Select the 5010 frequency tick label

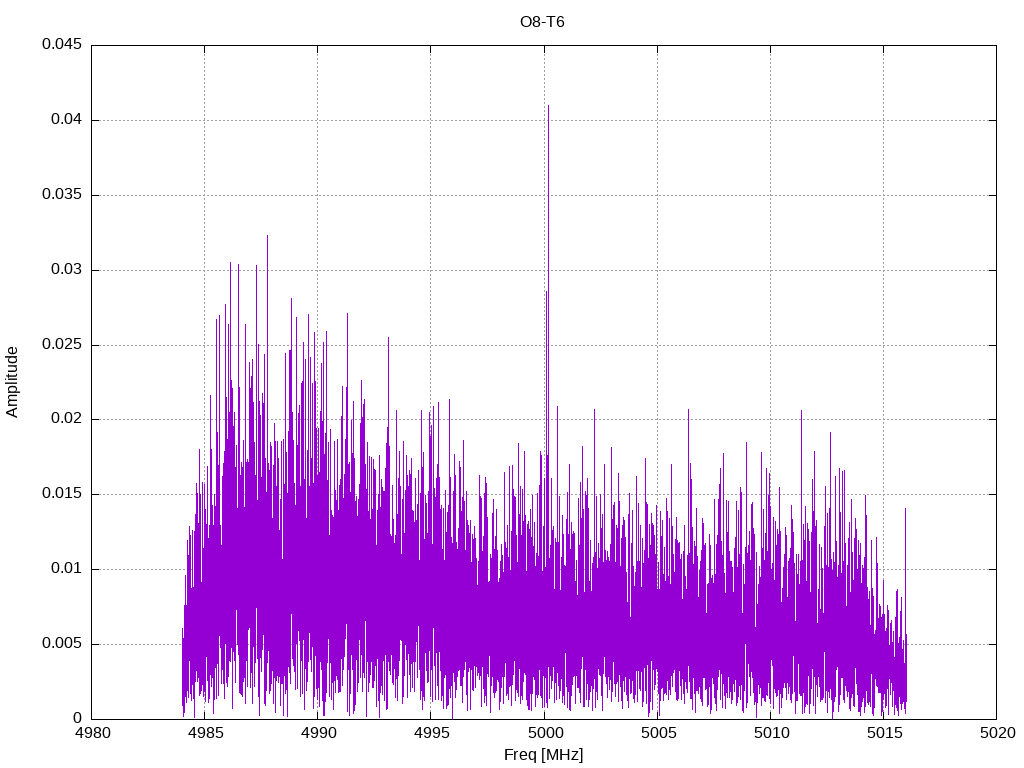pyautogui.click(x=770, y=733)
